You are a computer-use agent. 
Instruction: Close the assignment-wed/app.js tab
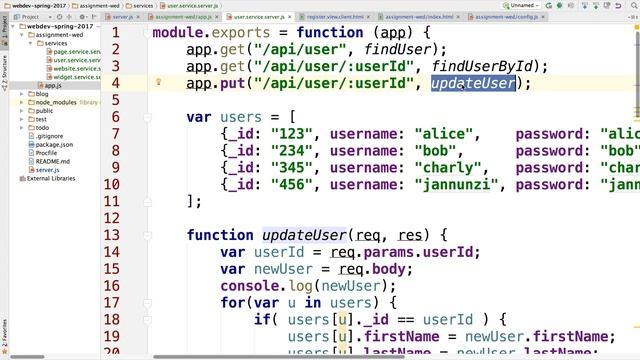pos(217,17)
